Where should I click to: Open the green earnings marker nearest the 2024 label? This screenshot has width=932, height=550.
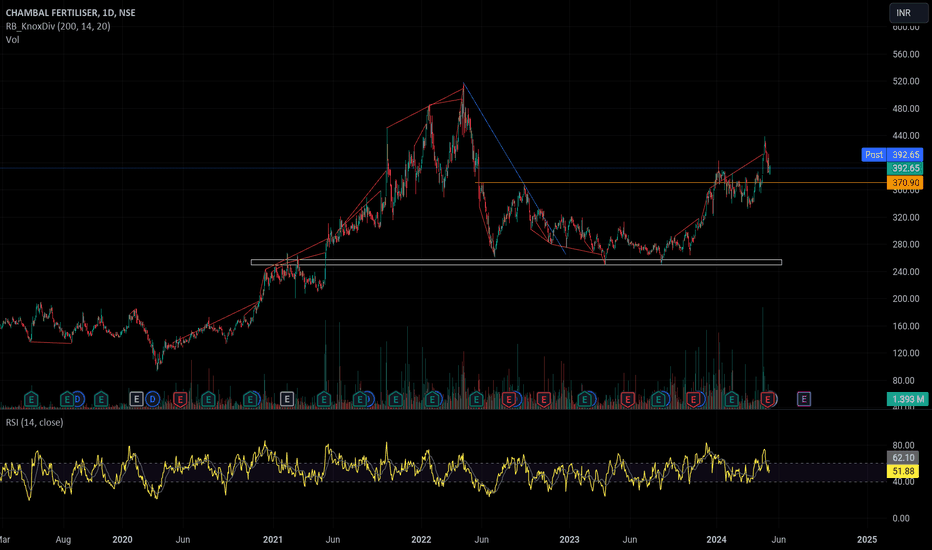[731, 400]
